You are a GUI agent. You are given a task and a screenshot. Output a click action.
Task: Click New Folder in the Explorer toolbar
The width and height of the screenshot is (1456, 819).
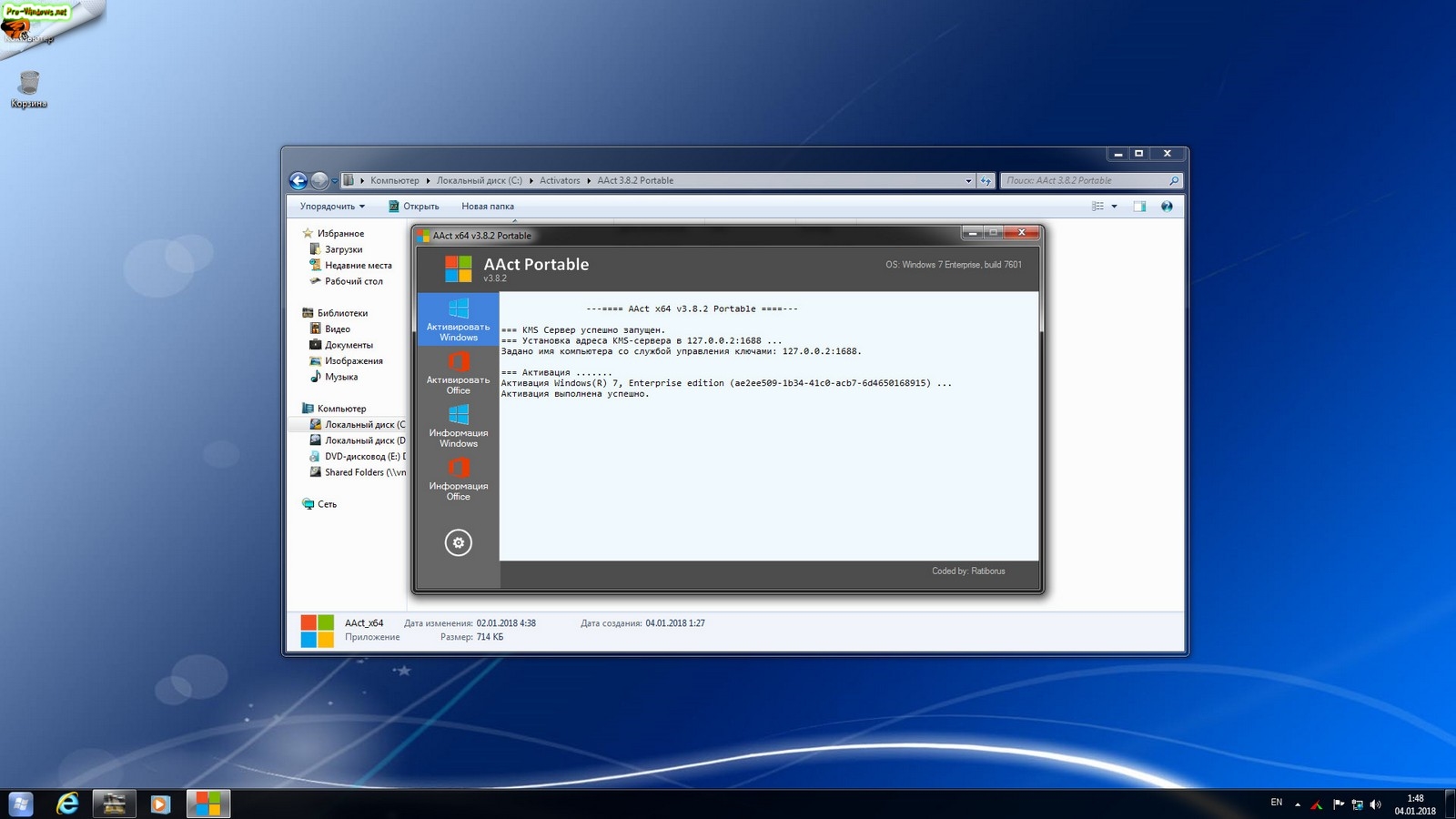coord(487,207)
